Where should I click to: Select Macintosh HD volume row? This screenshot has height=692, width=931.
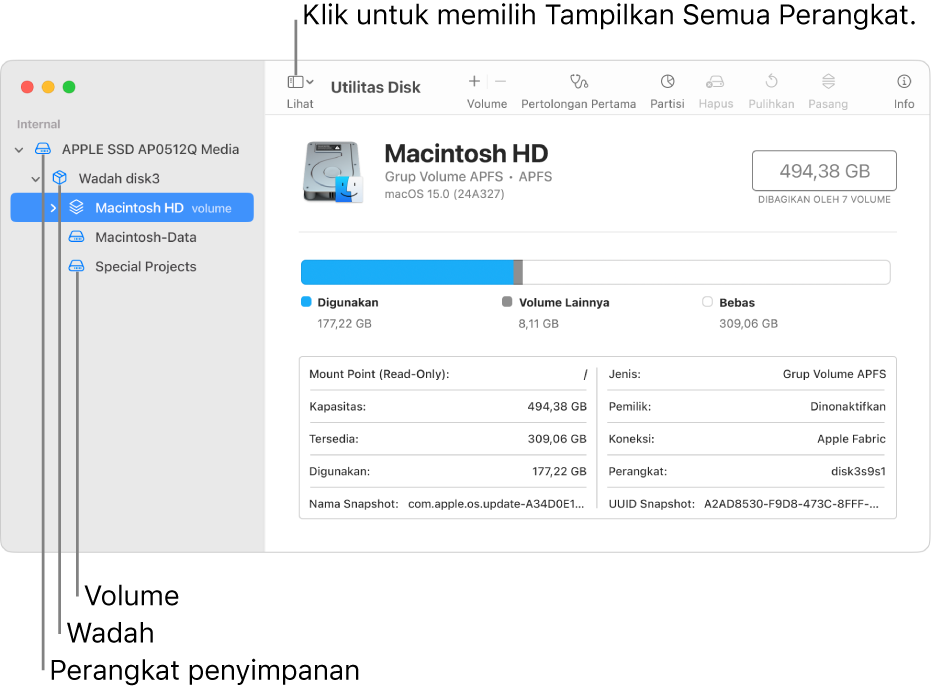(132, 208)
